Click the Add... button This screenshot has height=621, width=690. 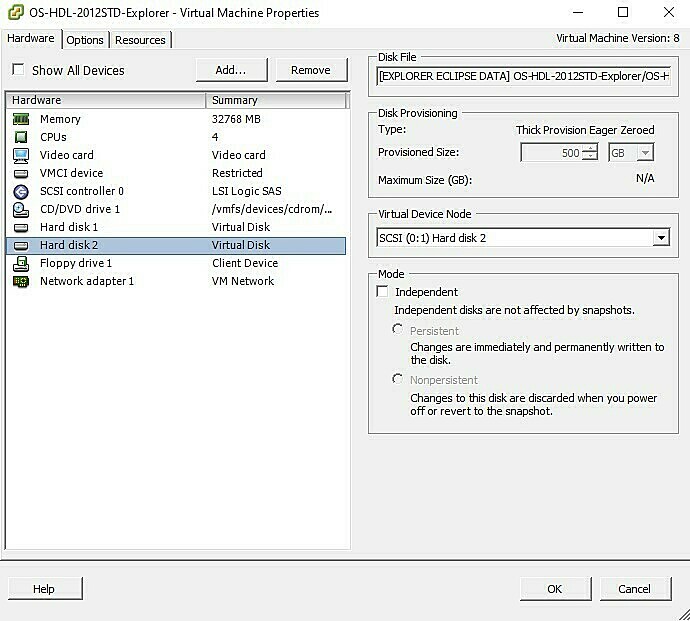231,70
